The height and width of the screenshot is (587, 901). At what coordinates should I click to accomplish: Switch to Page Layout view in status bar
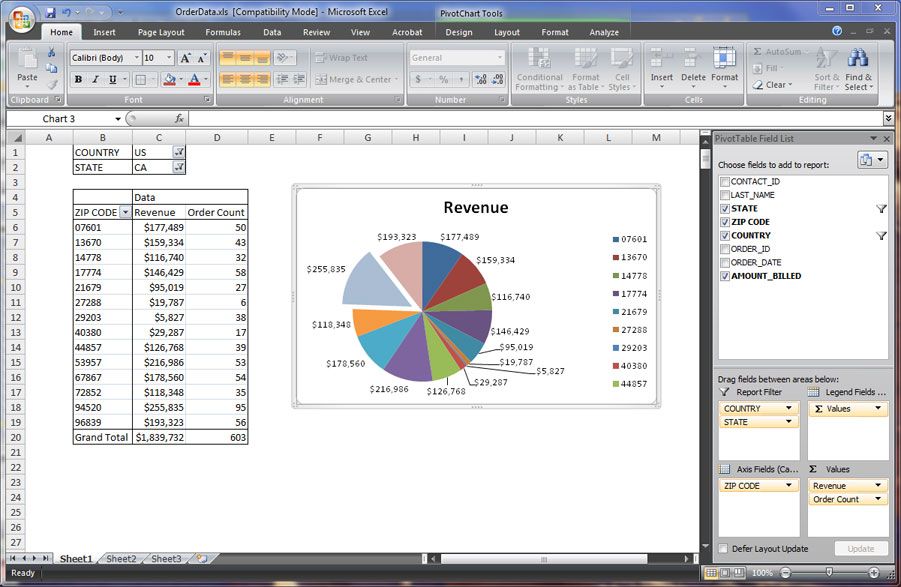(725, 573)
